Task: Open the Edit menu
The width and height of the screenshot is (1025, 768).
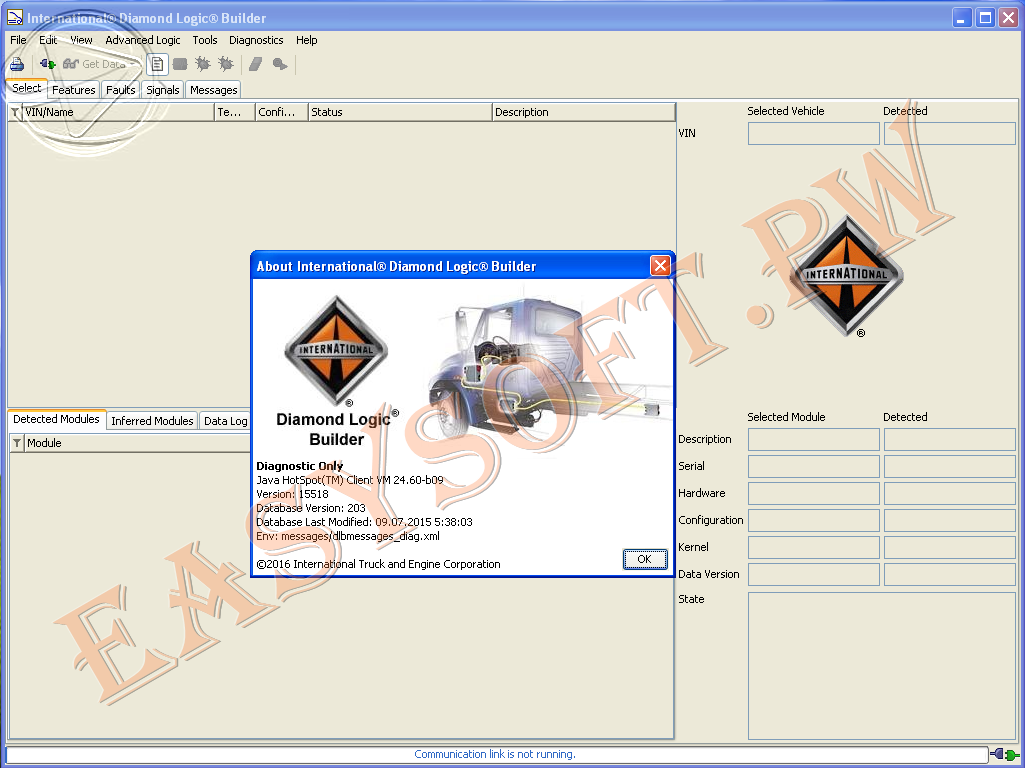Action: pos(48,40)
